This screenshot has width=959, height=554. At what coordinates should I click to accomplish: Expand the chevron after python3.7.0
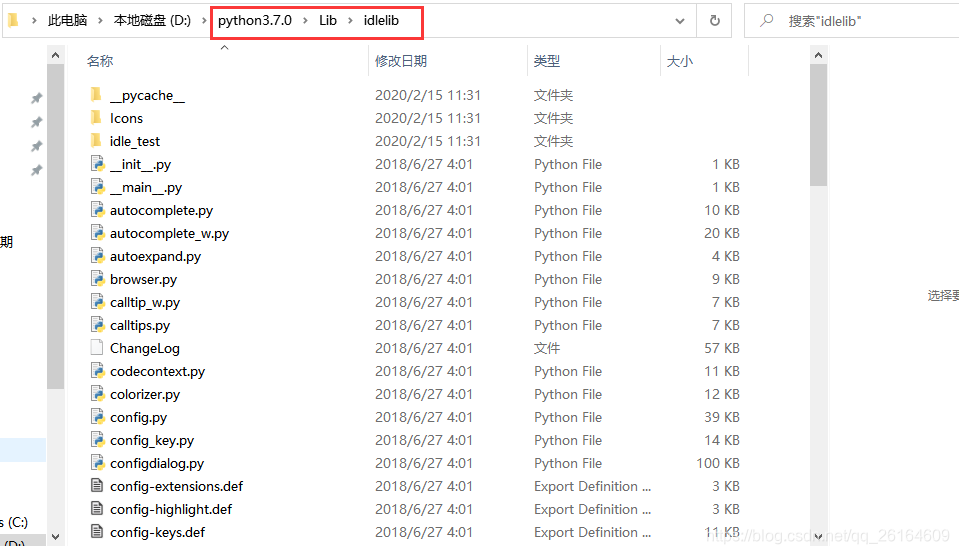click(305, 21)
